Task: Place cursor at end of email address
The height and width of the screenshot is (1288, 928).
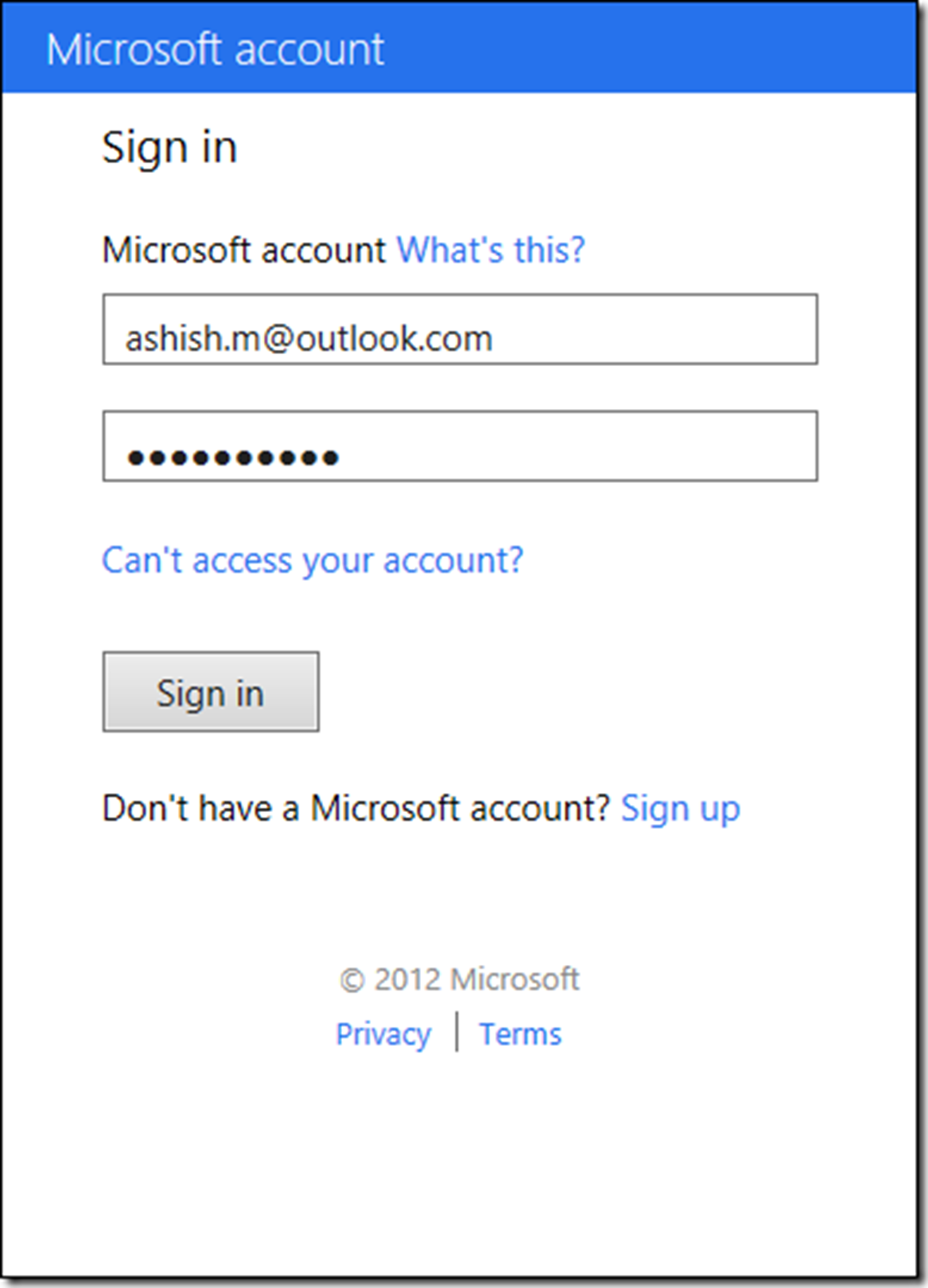Action: pyautogui.click(x=496, y=339)
